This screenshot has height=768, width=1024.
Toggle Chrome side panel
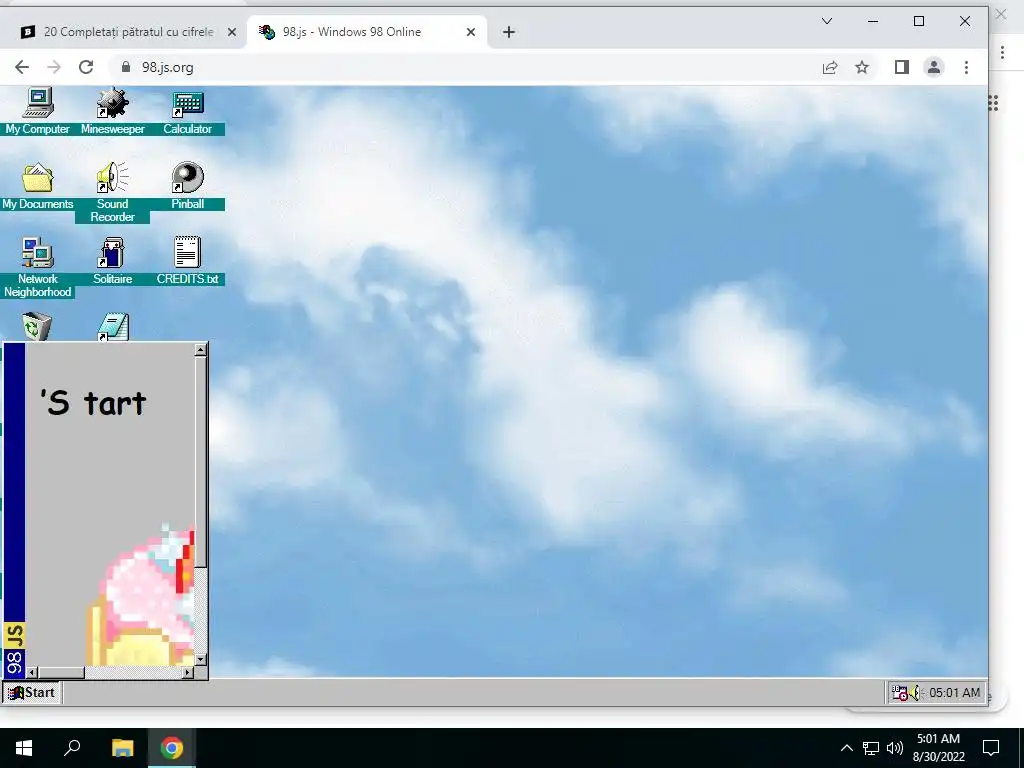tap(902, 67)
